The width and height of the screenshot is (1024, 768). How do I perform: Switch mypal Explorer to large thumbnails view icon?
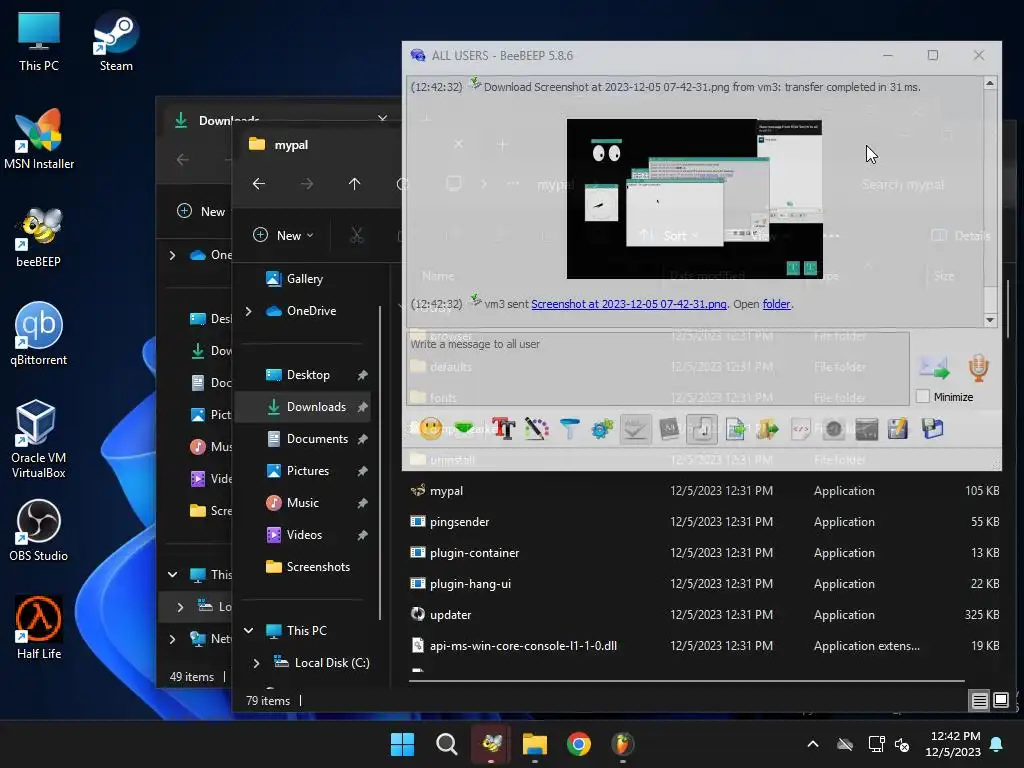click(x=1001, y=701)
